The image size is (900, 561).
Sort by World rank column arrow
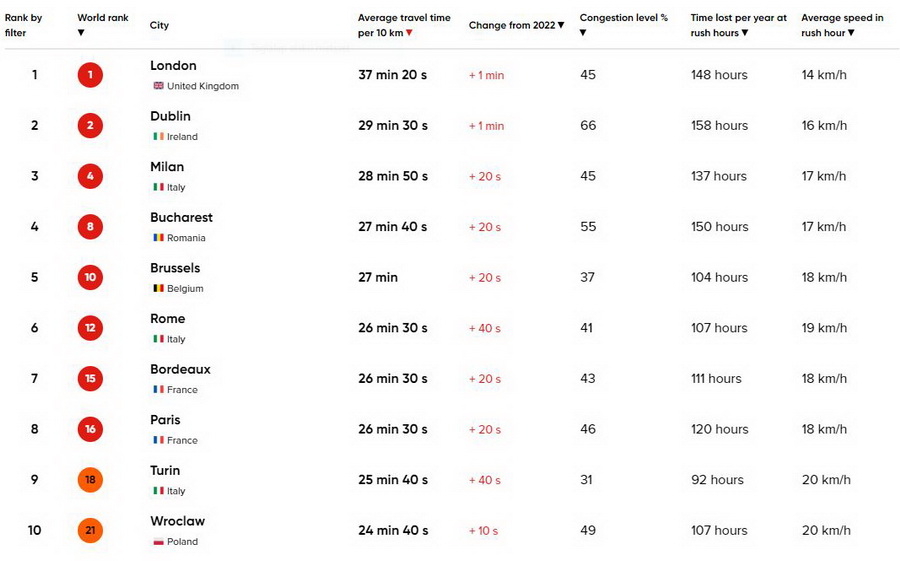[81, 33]
